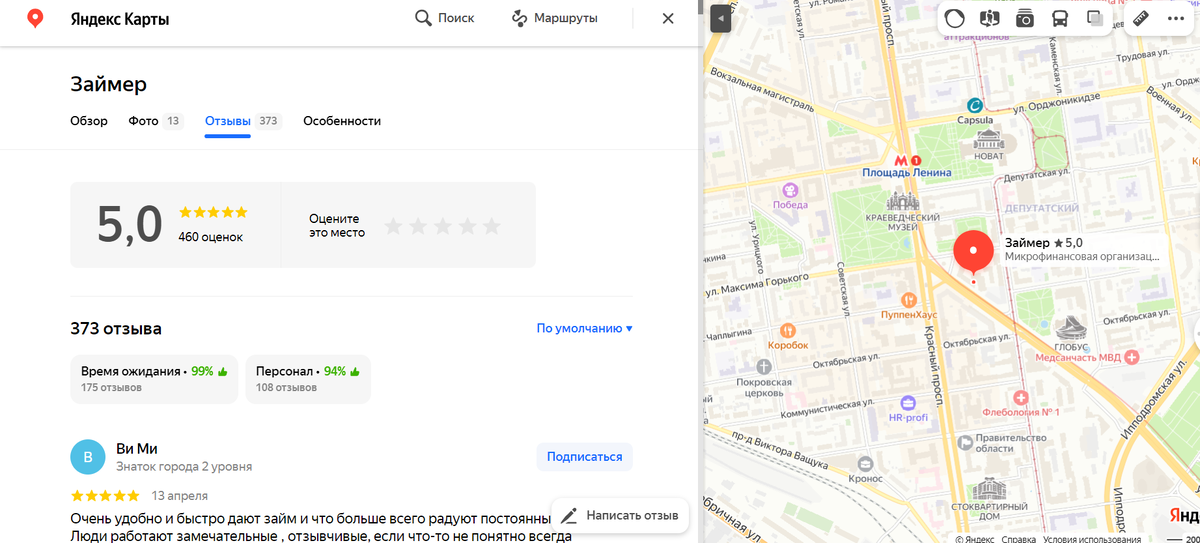Click the ПуппенХаус restaurant marker
Viewport: 1200px width, 543px height.
908,299
